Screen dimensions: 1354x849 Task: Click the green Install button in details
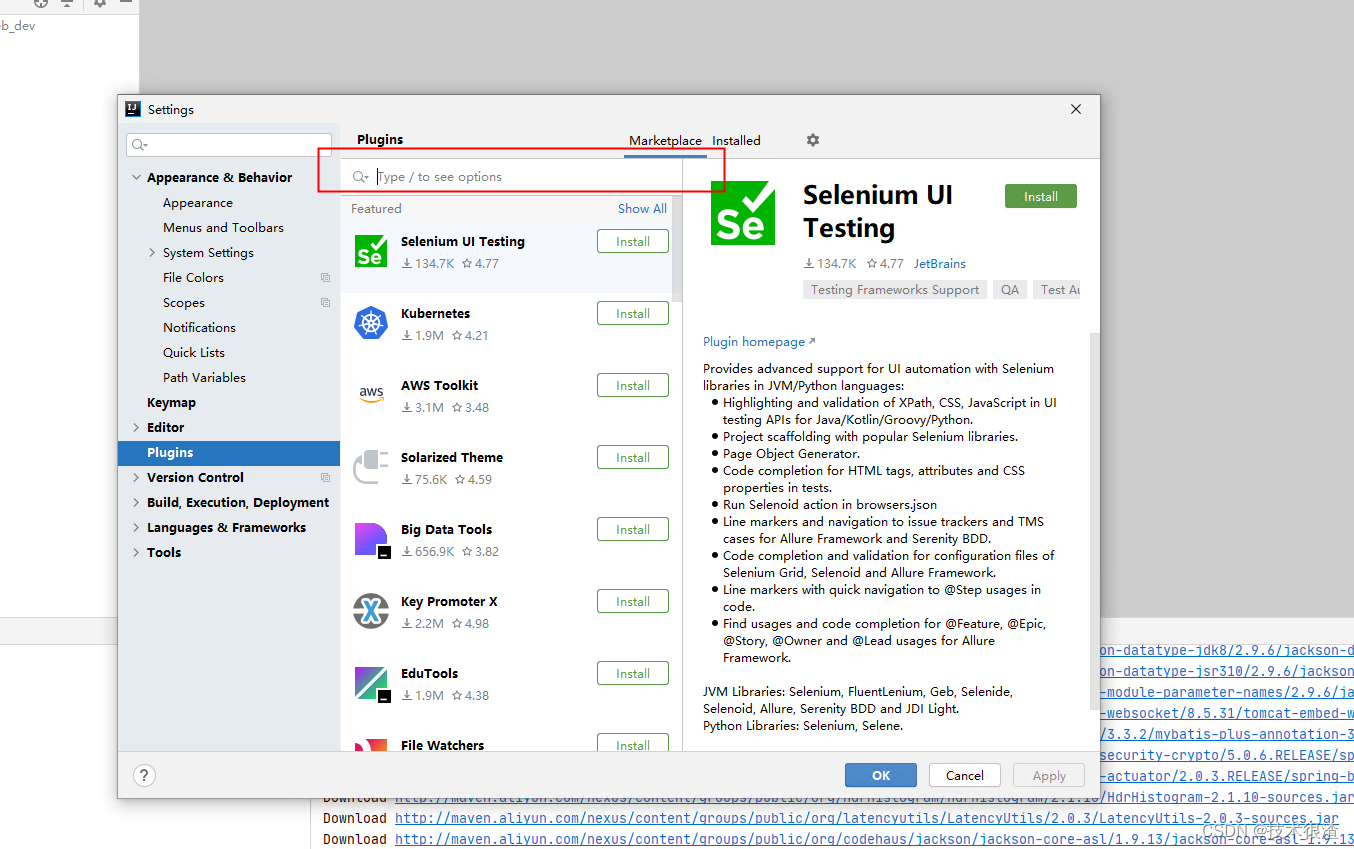[x=1041, y=197]
